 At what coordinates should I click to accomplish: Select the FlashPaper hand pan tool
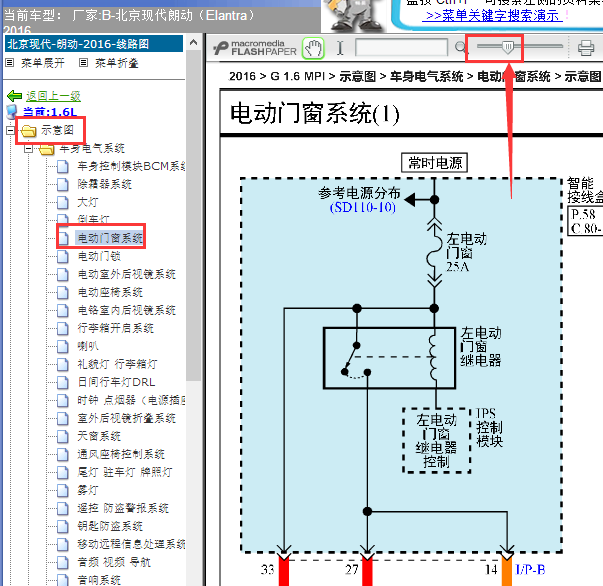(313, 48)
